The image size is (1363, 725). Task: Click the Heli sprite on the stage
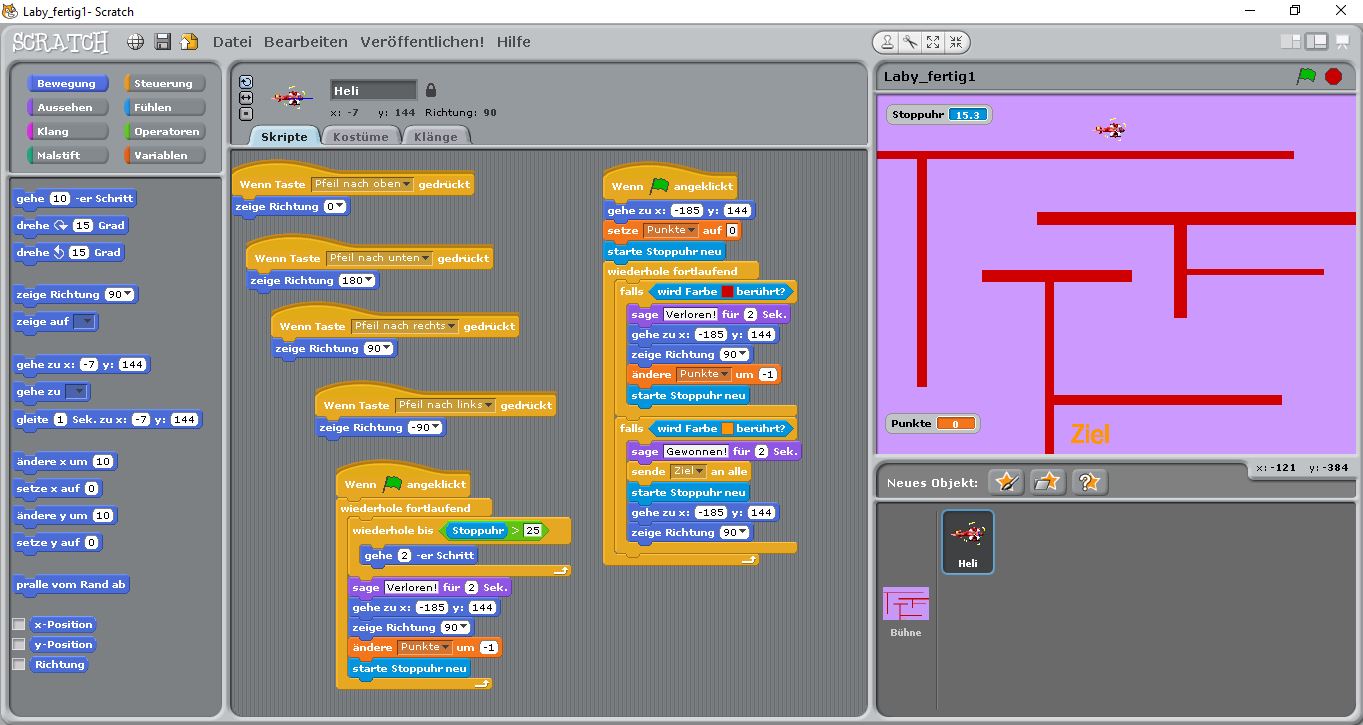pos(1110,129)
